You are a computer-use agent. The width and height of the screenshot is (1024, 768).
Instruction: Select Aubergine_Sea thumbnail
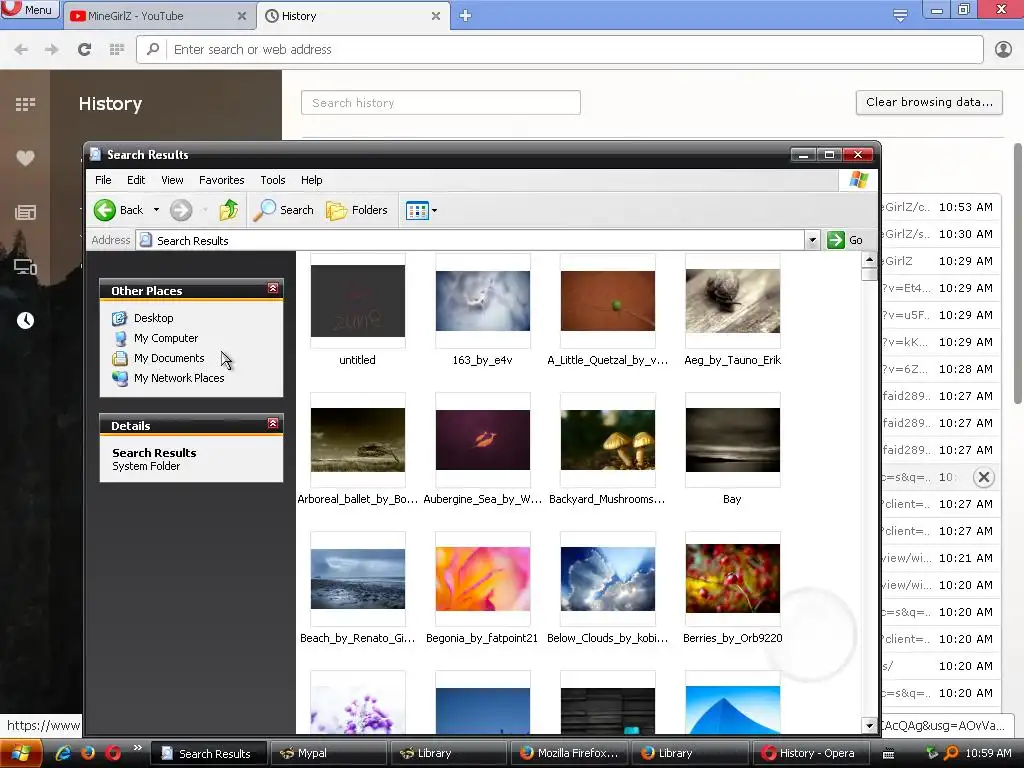point(483,440)
